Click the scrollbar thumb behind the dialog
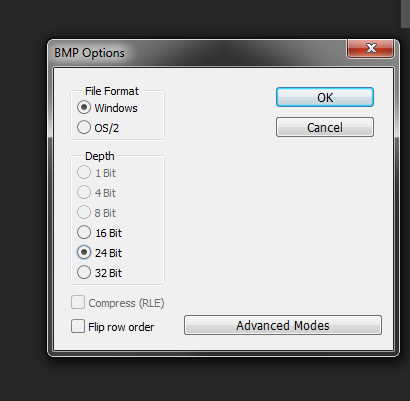The image size is (410, 401). [405, 13]
